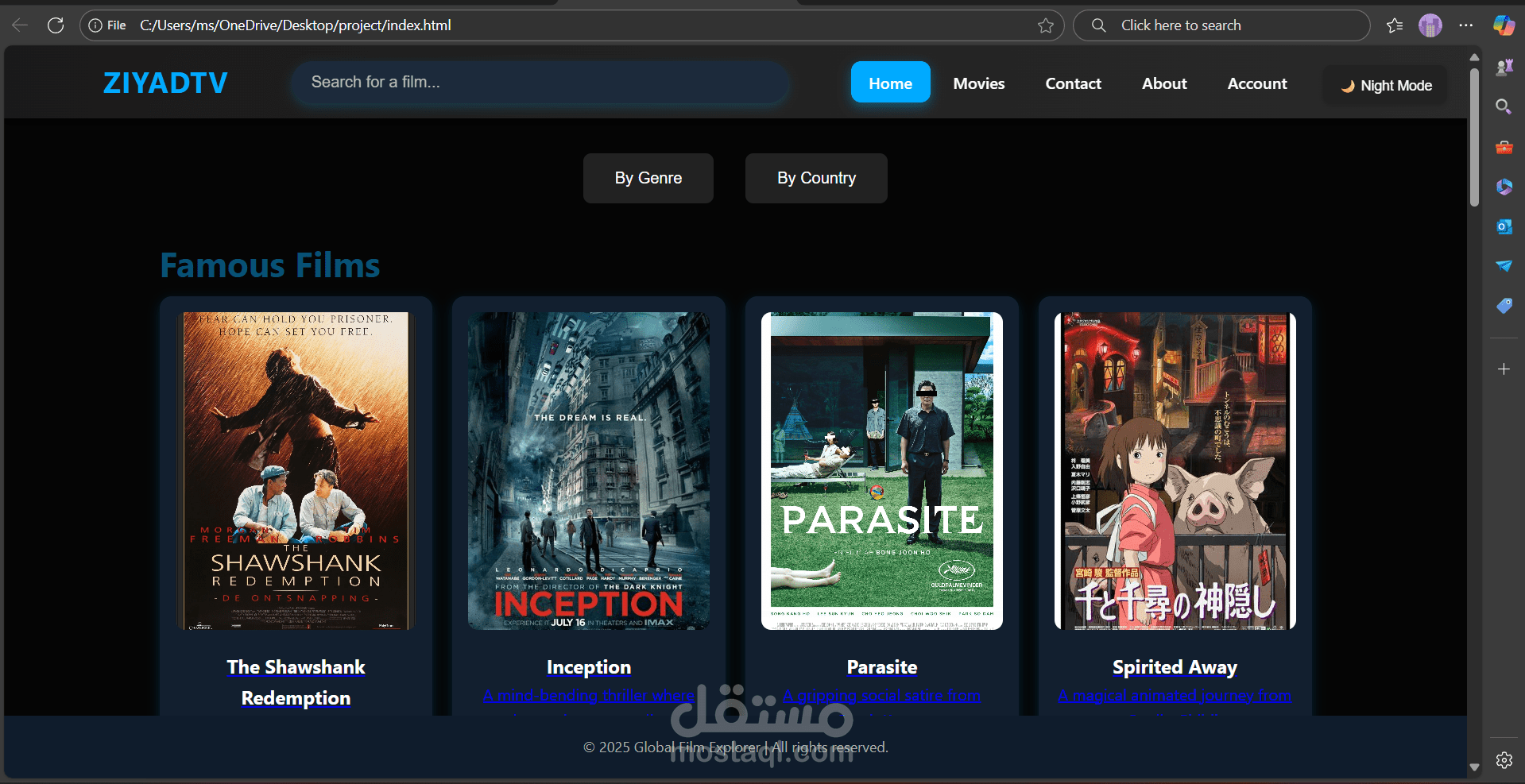Viewport: 1525px width, 784px height.
Task: Click the browser back arrow
Action: point(20,25)
